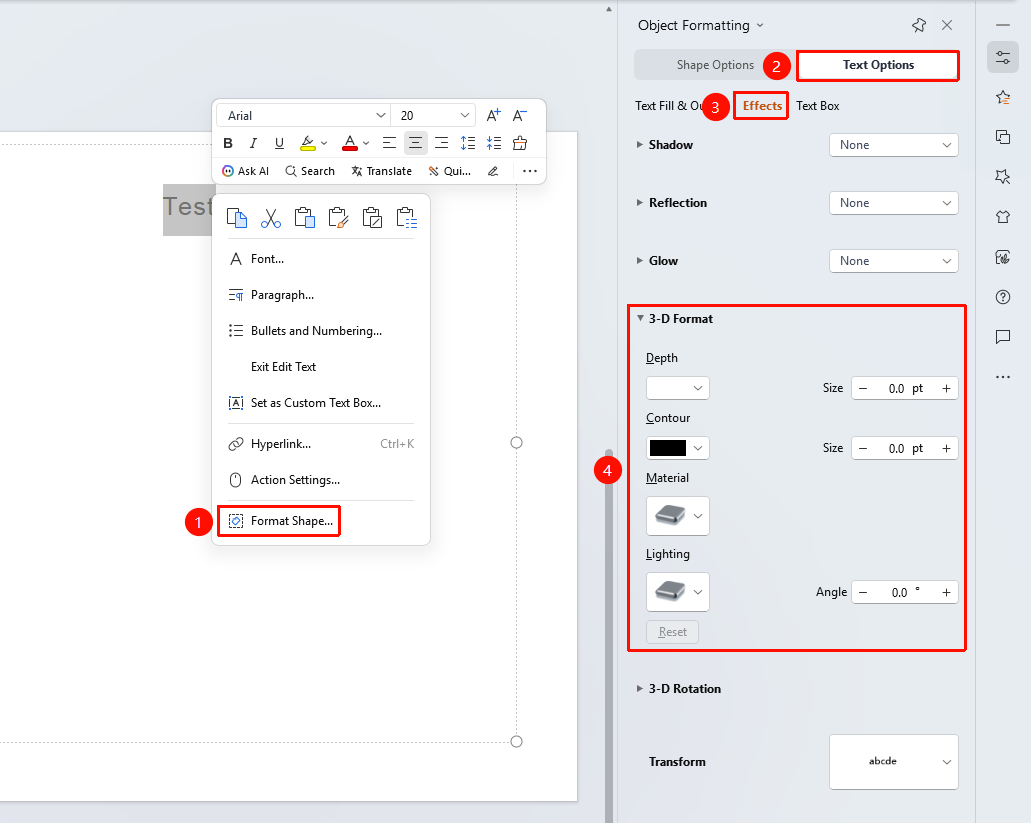Decrease font size with the A- icon
Viewport: 1031px width, 823px height.
tap(519, 116)
